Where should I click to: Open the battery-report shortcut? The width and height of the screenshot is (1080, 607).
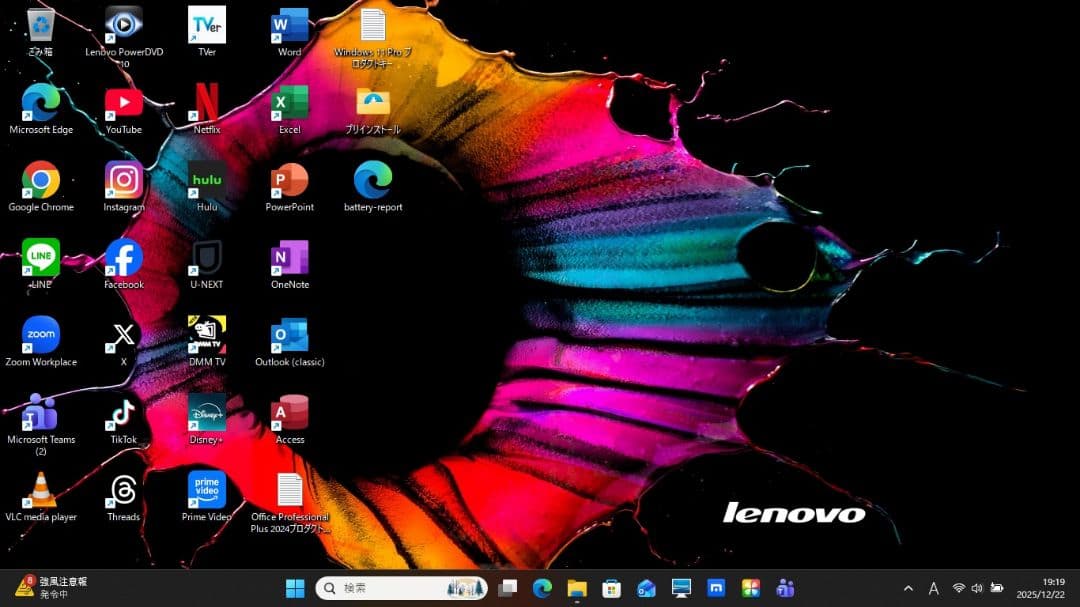click(371, 180)
